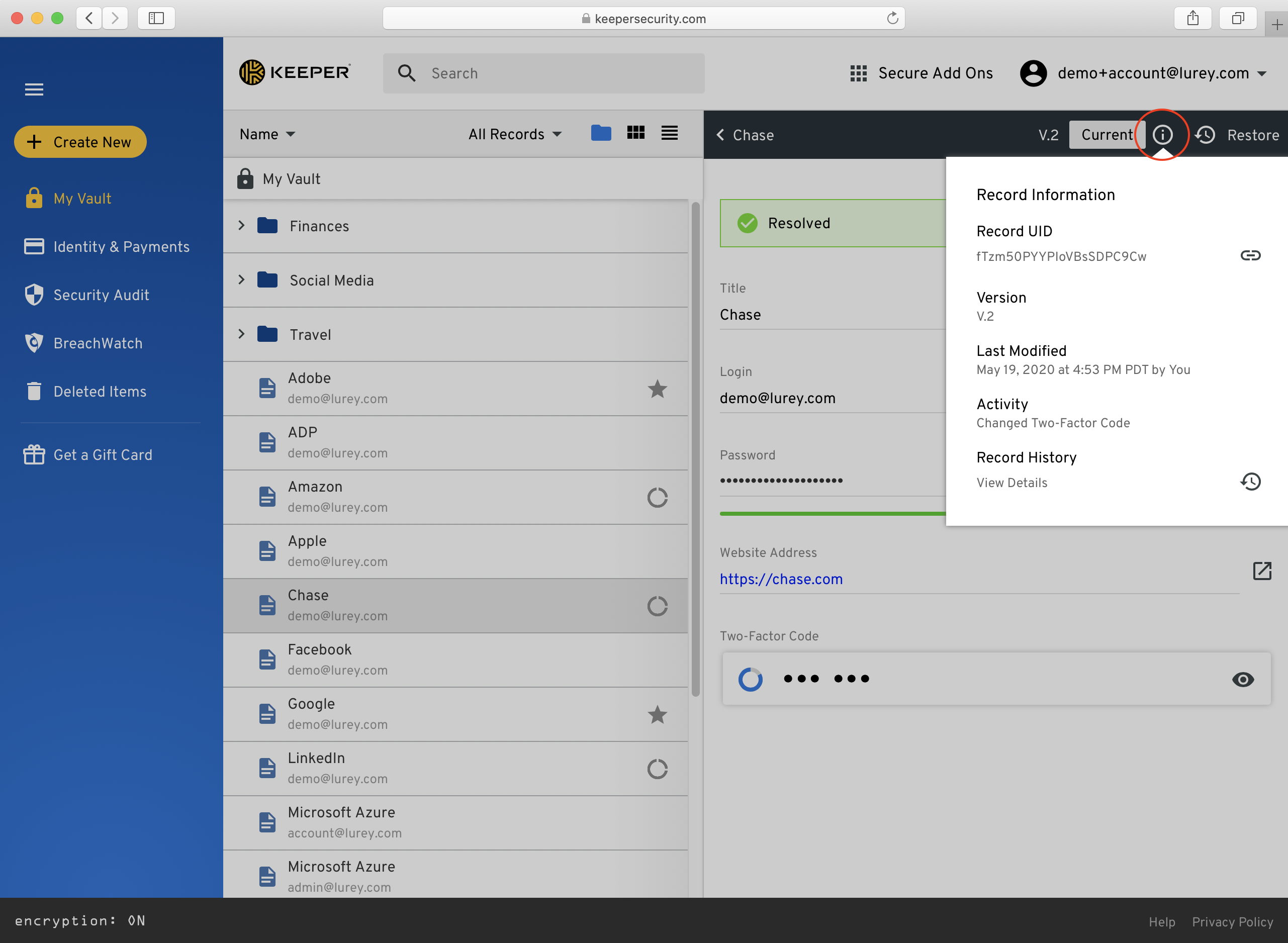The image size is (1288, 943).
Task: Click the Record UID value text
Action: pos(1061,256)
